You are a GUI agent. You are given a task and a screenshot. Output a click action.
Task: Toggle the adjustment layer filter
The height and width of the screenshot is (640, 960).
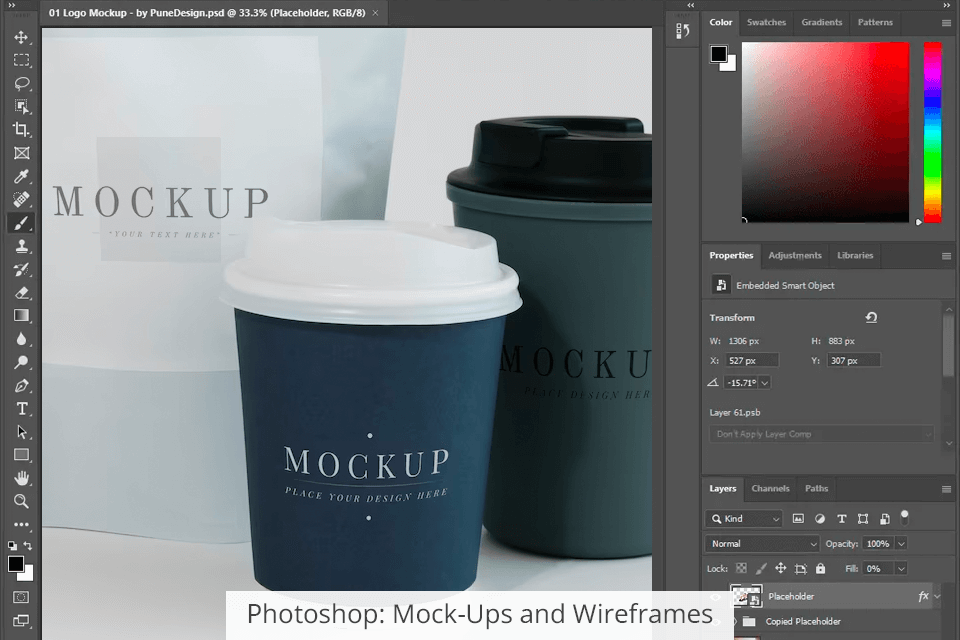(820, 519)
